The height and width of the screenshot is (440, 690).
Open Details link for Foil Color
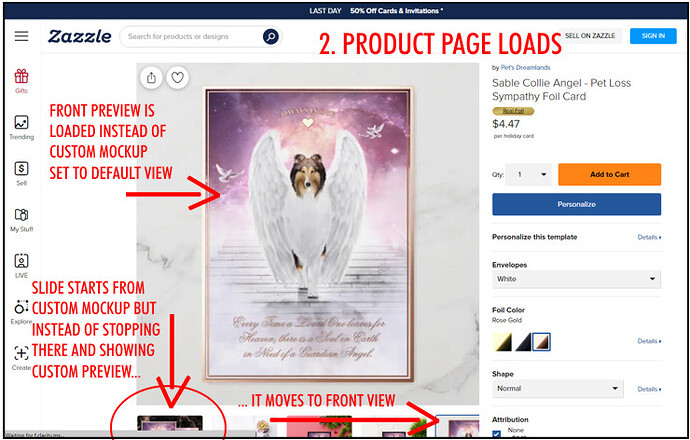pos(649,341)
